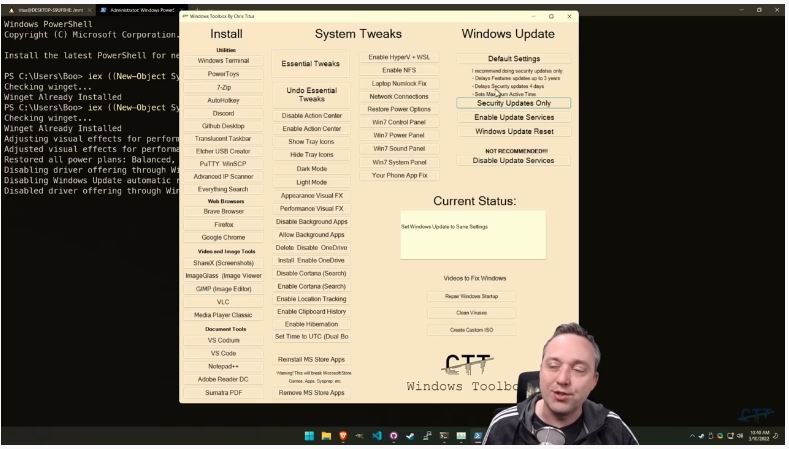Click the Steam icon in system tray
The height and width of the screenshot is (449, 789).
(701, 436)
